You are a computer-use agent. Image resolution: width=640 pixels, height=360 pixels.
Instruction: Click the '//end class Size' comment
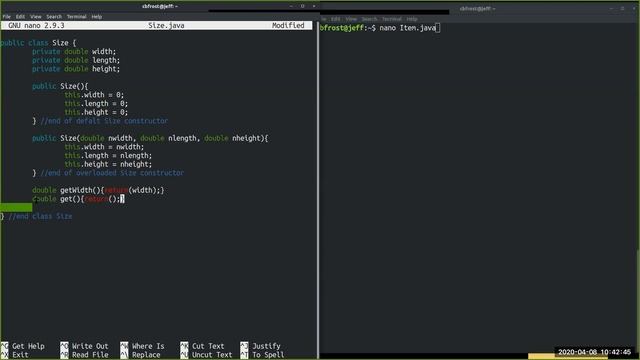[40, 216]
